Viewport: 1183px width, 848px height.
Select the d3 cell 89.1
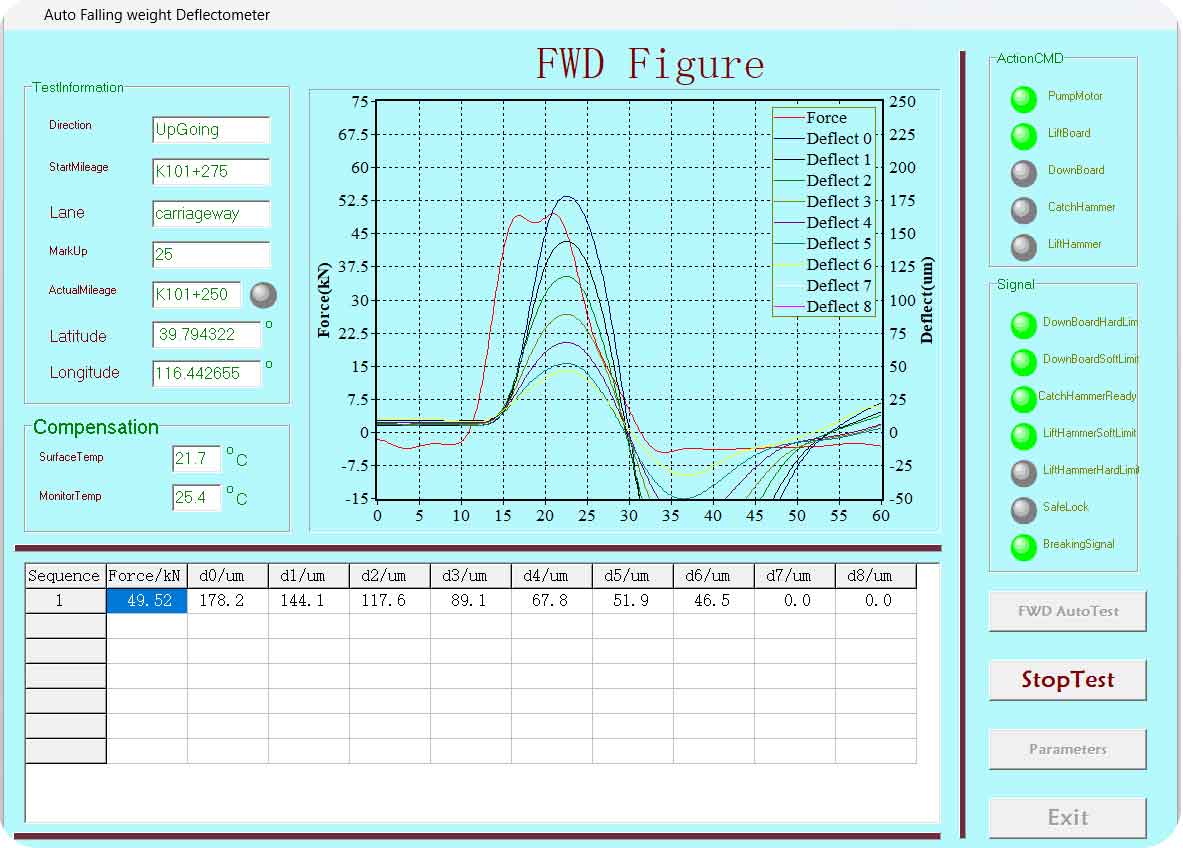click(471, 601)
